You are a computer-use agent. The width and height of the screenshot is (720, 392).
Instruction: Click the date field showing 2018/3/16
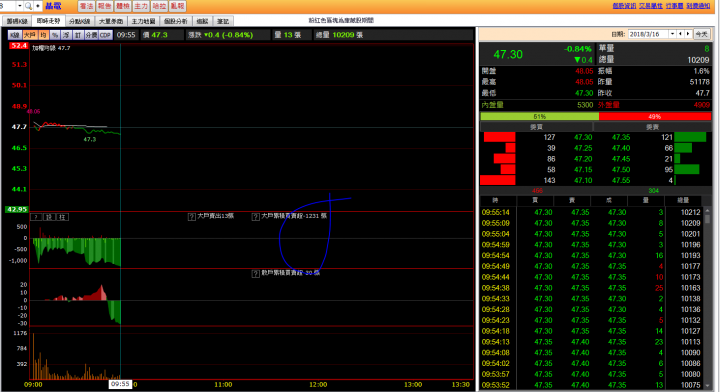coord(648,34)
